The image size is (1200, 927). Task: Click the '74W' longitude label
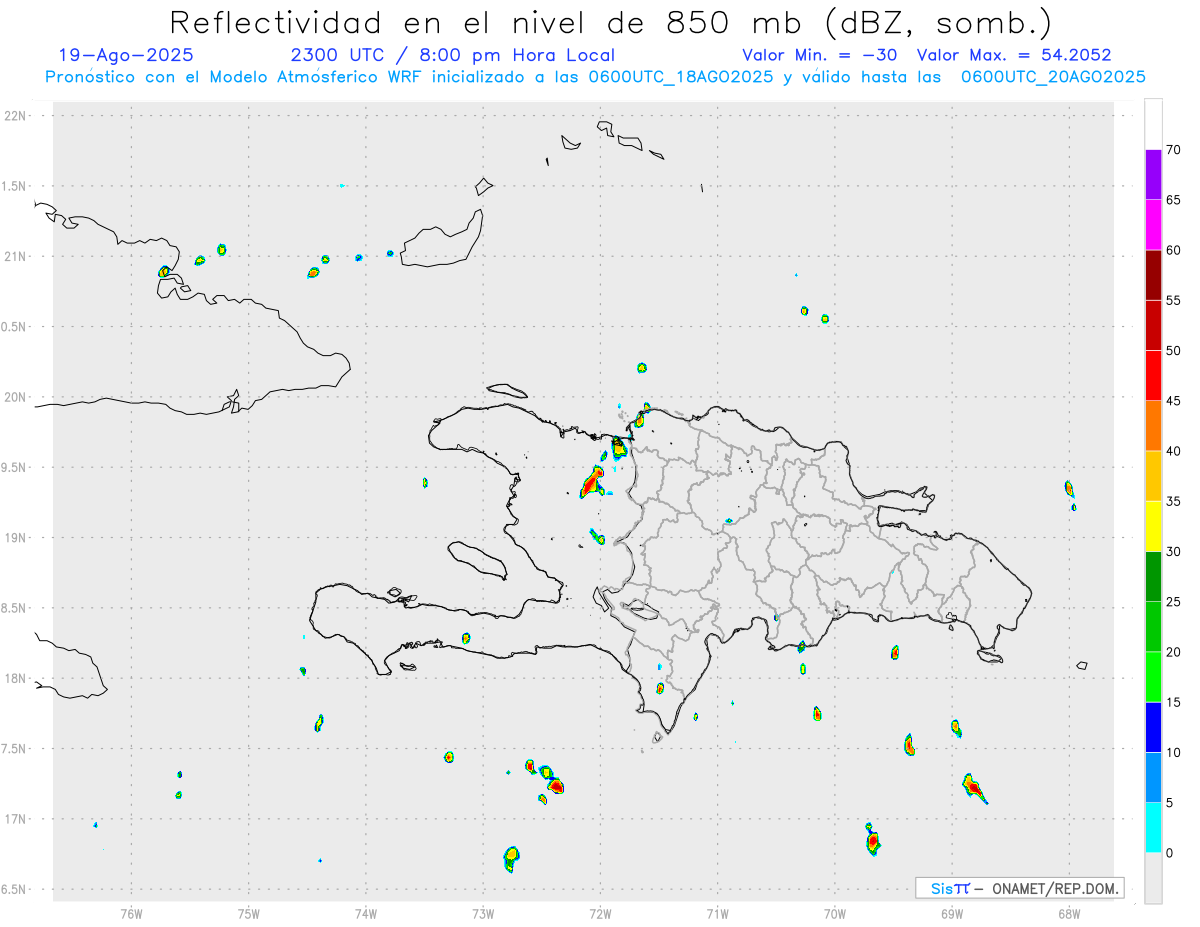pos(366,913)
